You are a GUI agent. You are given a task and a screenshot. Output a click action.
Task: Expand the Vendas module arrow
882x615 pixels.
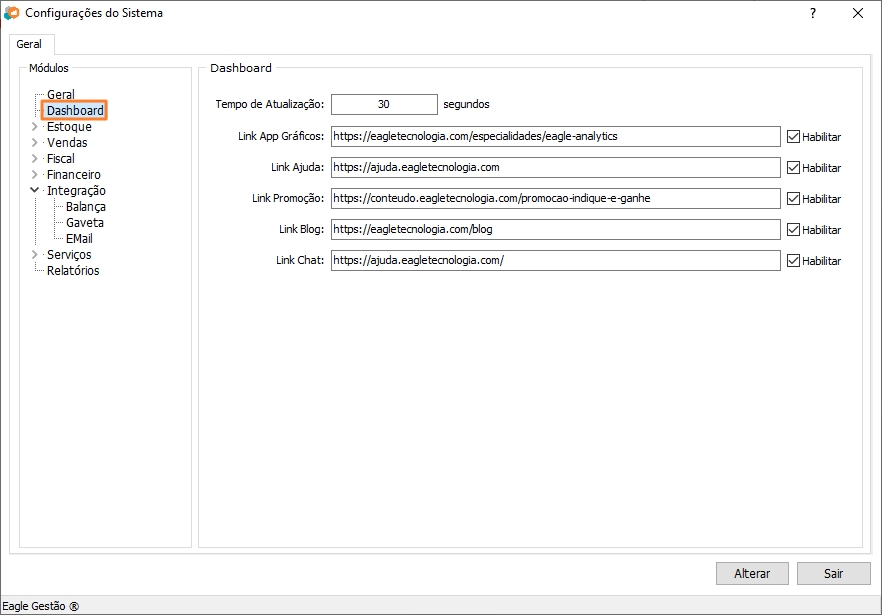(x=35, y=143)
